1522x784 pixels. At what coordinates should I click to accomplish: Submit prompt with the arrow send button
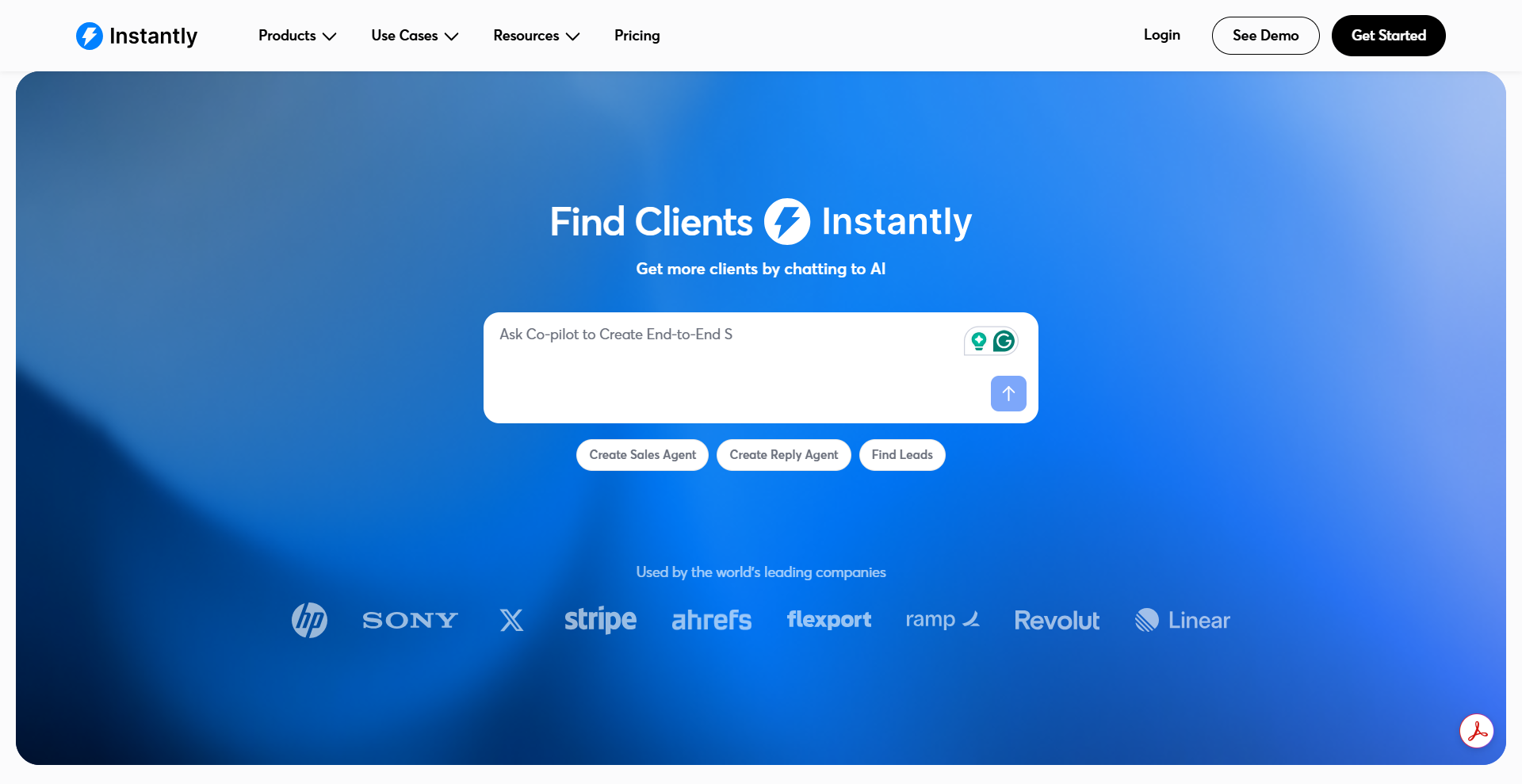(1008, 393)
